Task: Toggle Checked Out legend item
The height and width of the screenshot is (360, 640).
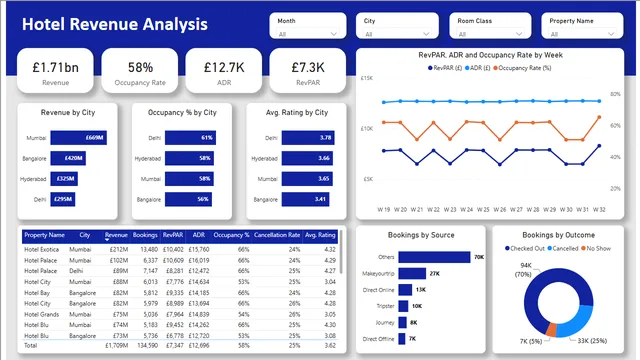Action: click(524, 248)
